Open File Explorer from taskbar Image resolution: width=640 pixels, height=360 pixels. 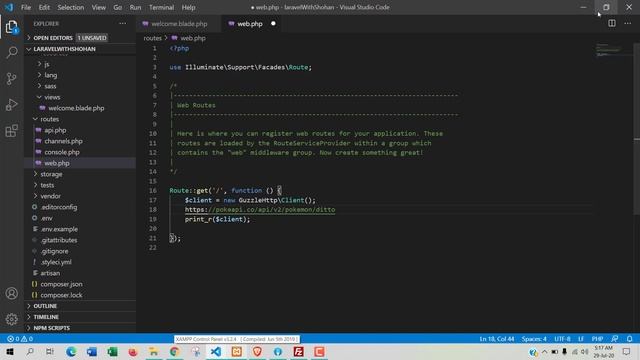(x=153, y=351)
